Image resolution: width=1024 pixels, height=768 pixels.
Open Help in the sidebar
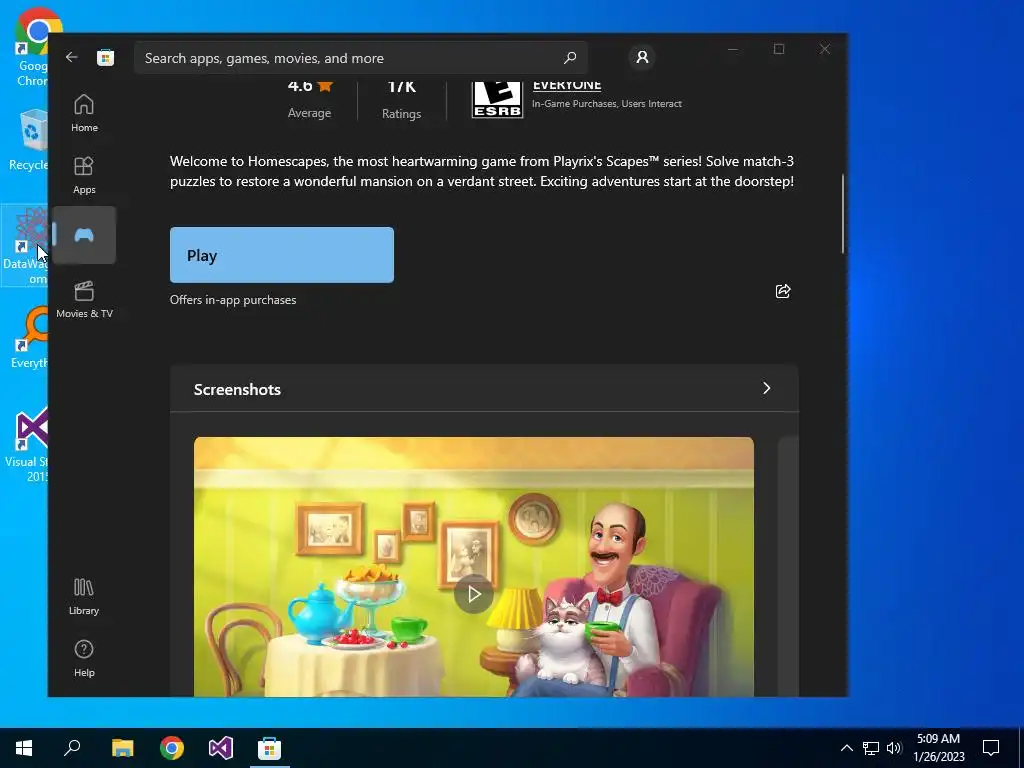tap(84, 658)
